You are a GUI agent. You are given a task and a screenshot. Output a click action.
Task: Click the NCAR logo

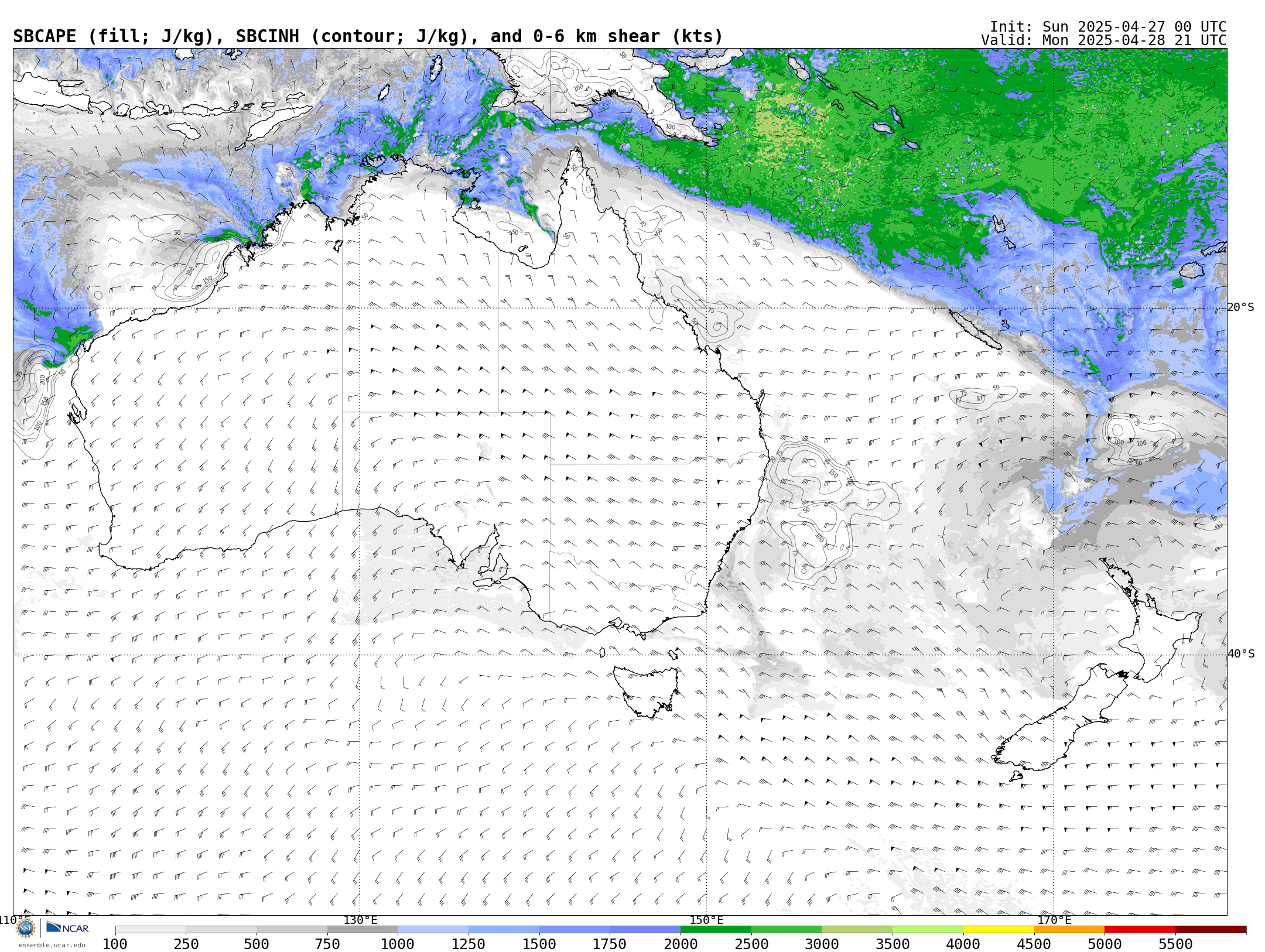[67, 928]
